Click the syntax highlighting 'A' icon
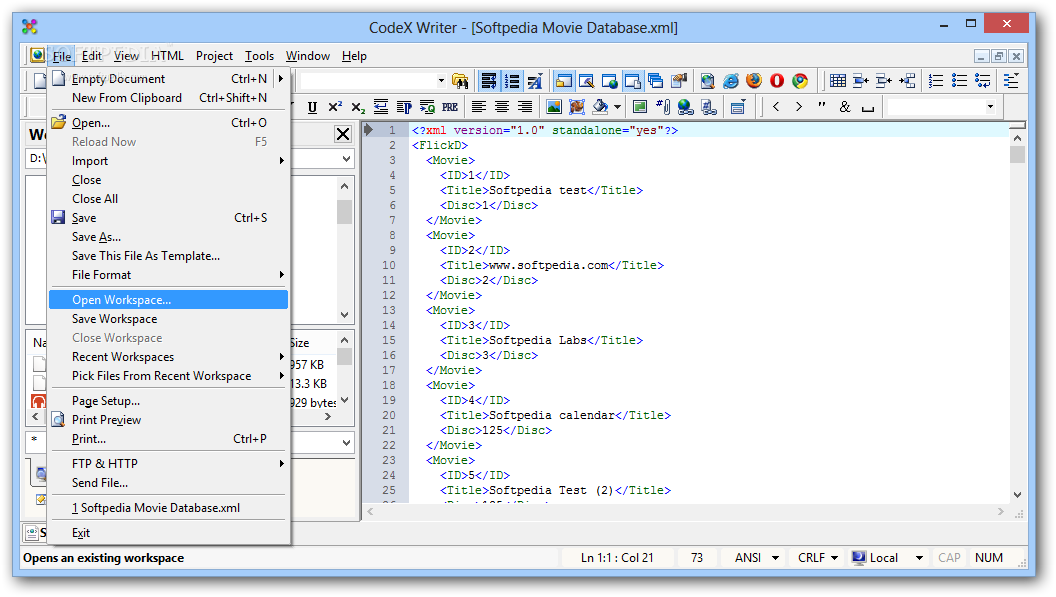This screenshot has width=1056, height=597. tap(535, 82)
